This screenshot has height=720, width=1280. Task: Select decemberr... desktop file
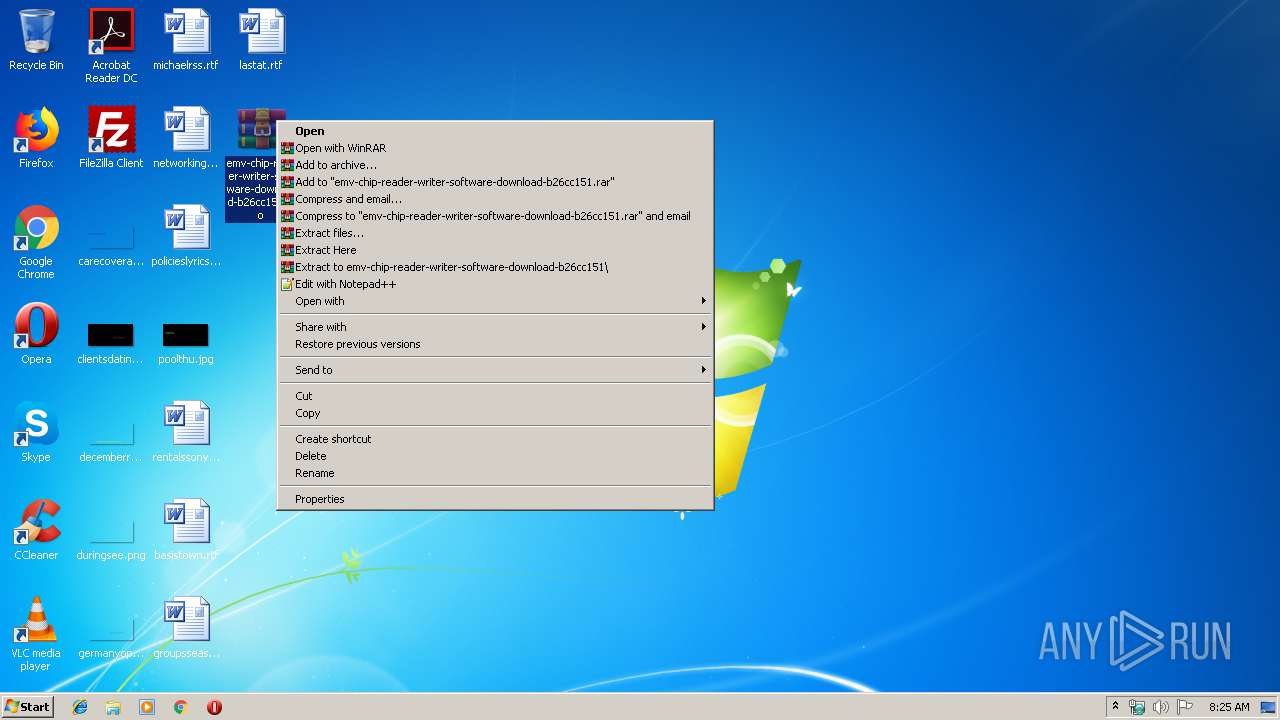(111, 438)
